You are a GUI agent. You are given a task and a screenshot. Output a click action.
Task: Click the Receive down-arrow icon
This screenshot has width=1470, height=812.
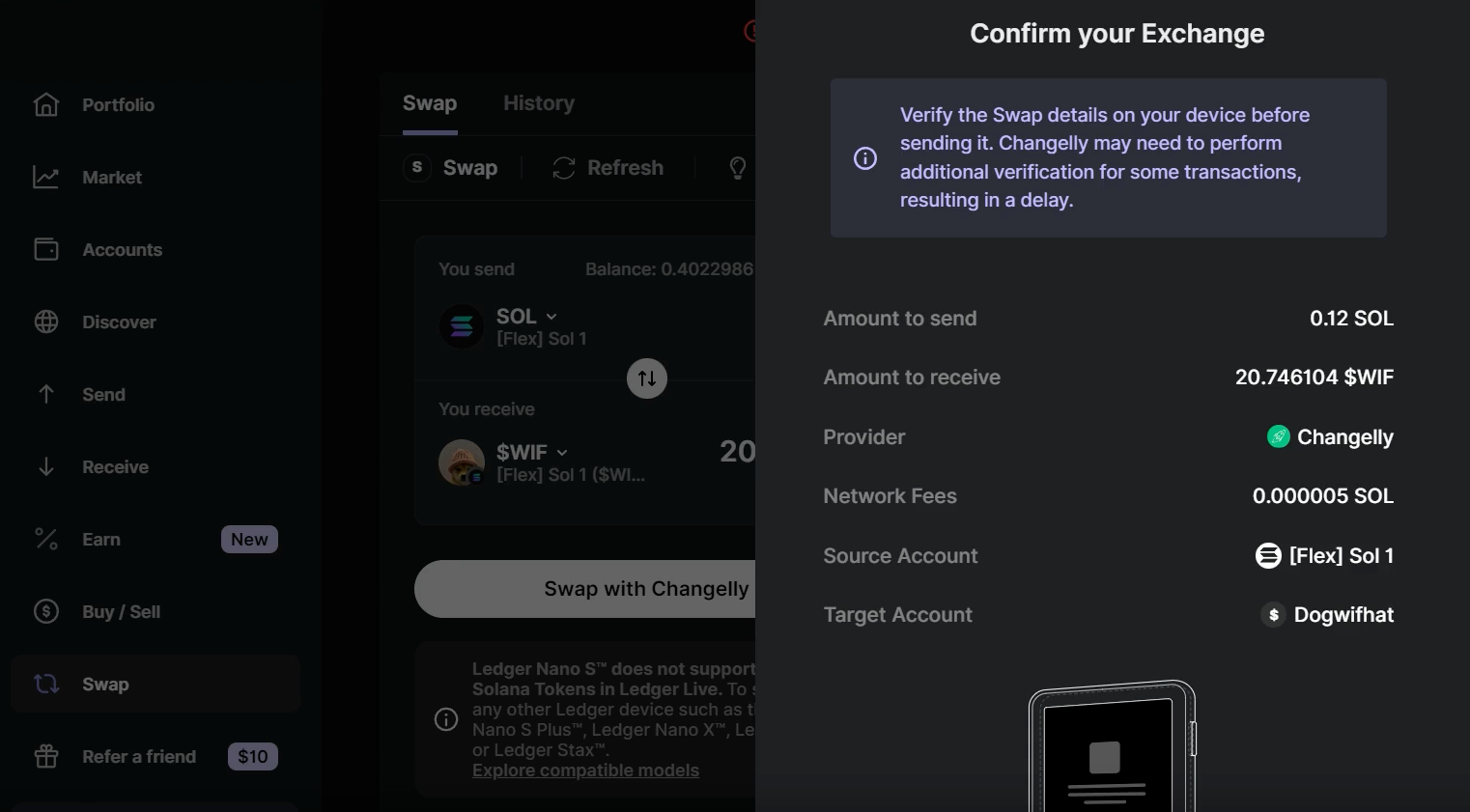46,467
